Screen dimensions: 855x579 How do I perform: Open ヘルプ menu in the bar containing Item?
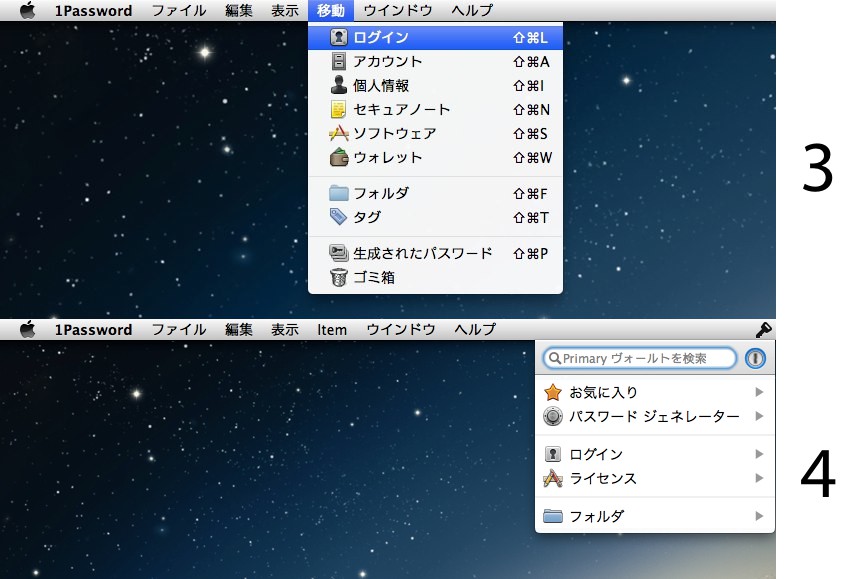click(x=475, y=329)
